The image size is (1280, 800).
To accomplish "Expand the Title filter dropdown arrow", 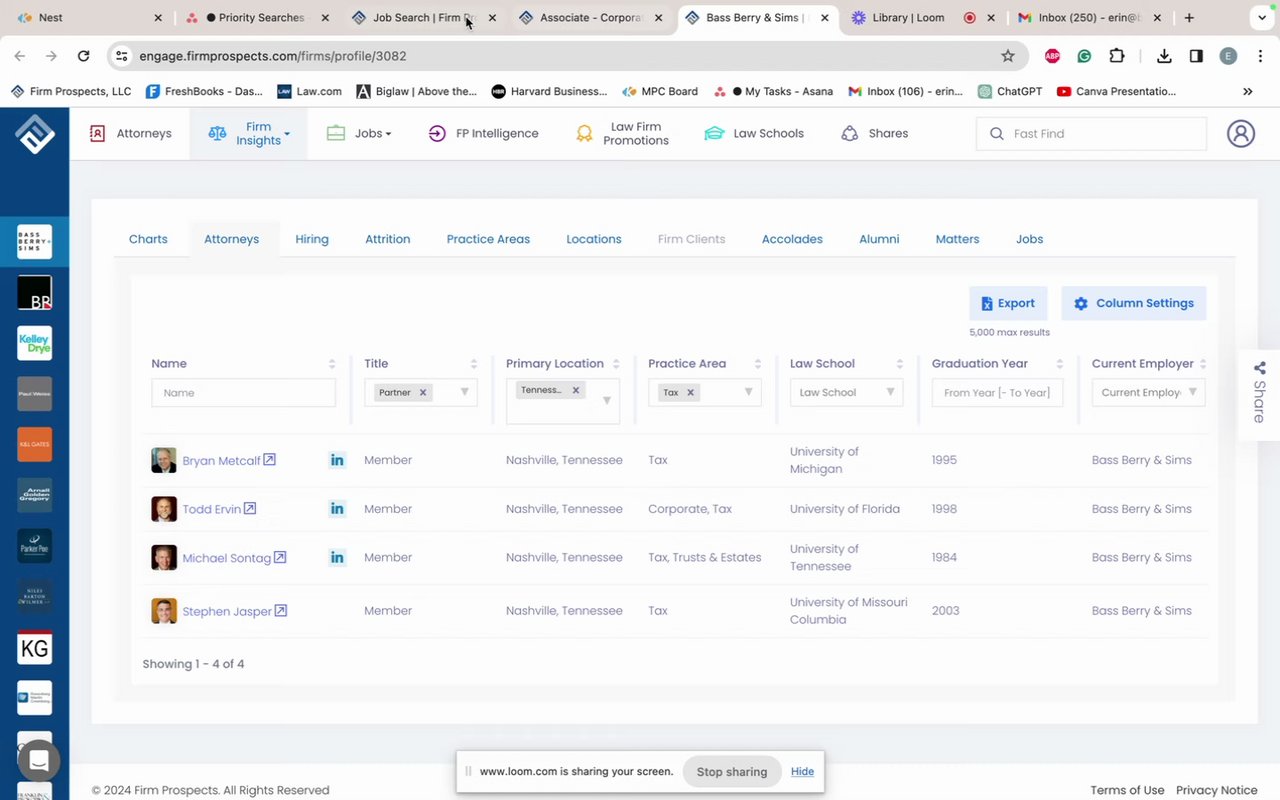I will click(x=464, y=392).
